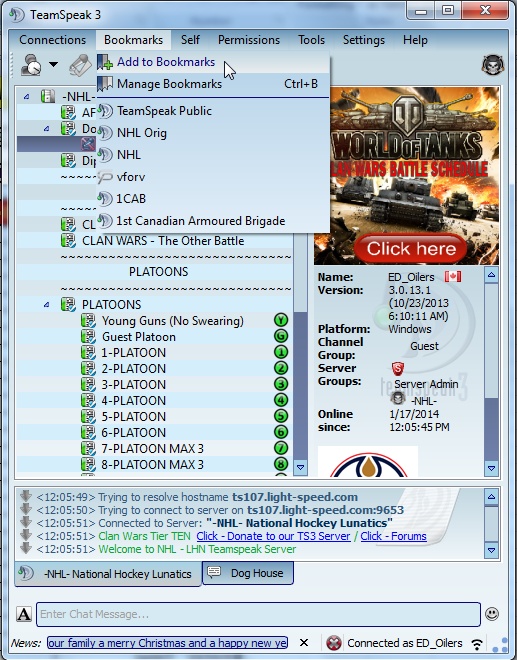Viewport: 517px width, 660px height.
Task: Click the skull avatar icon in toolbar
Action: click(493, 65)
